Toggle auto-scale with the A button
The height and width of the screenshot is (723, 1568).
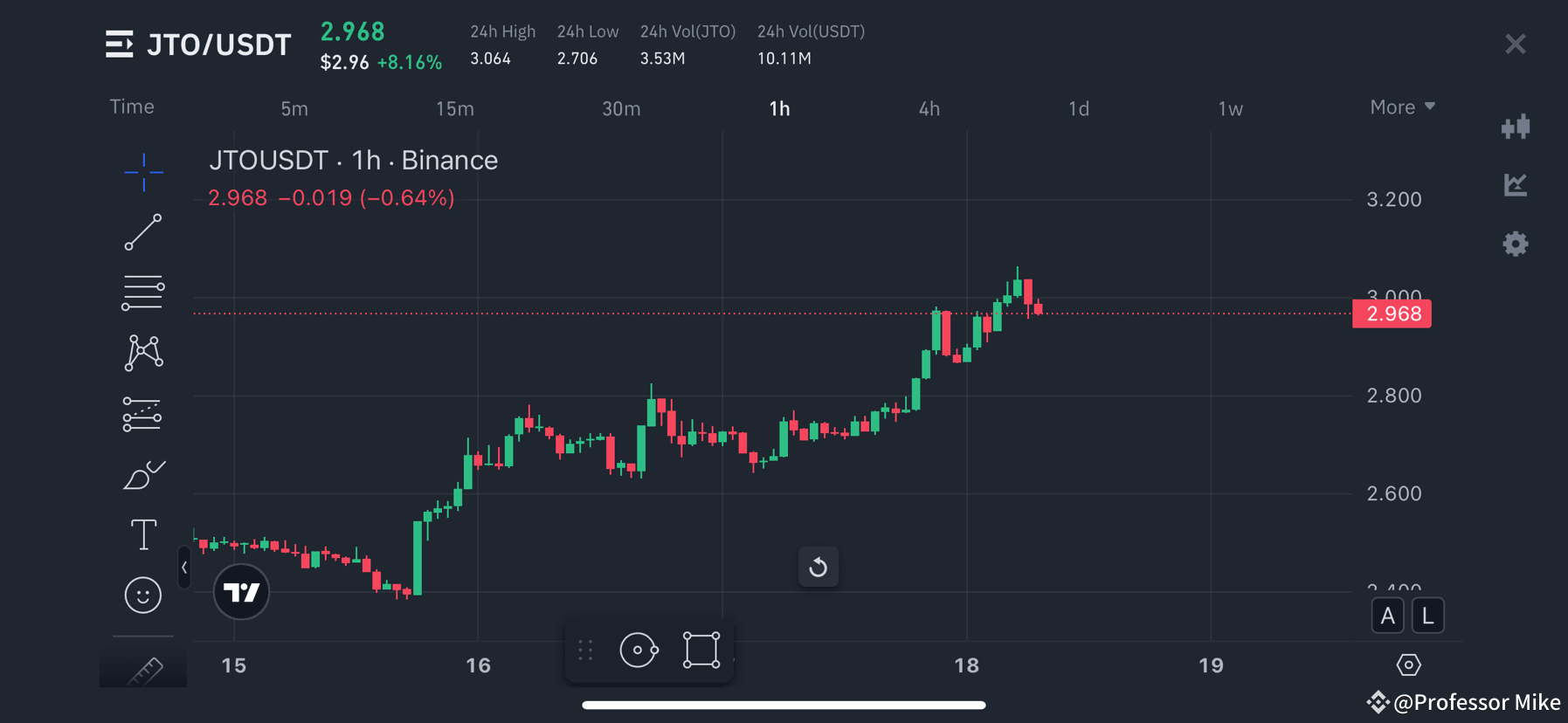(x=1387, y=615)
